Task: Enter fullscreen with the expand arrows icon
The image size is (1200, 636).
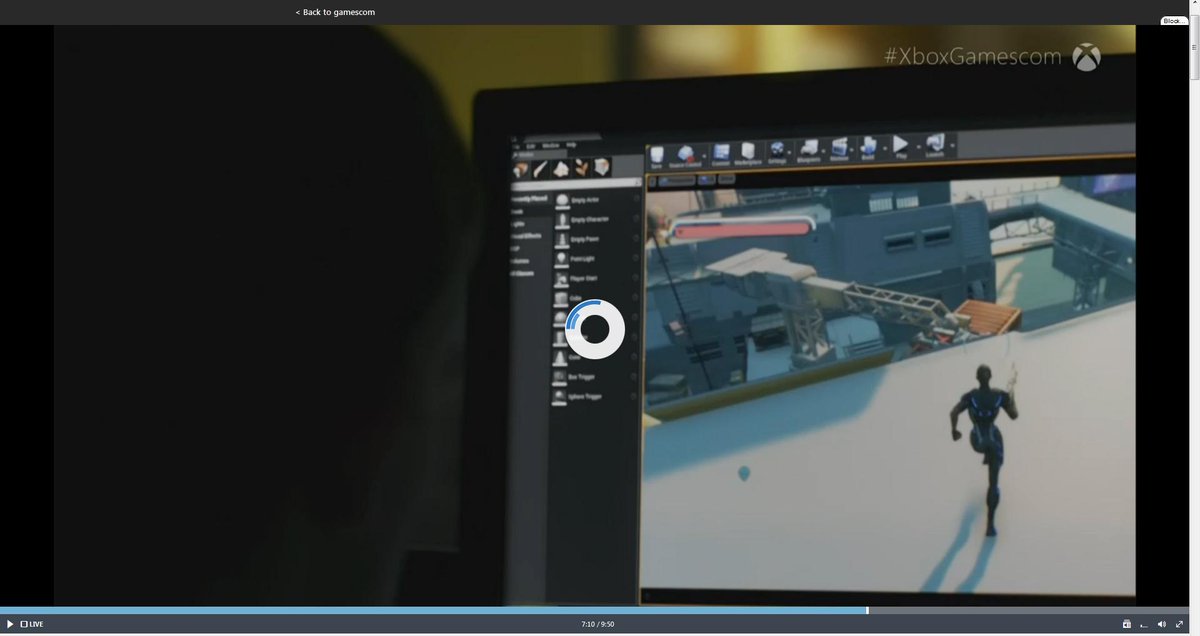Action: (x=1179, y=624)
